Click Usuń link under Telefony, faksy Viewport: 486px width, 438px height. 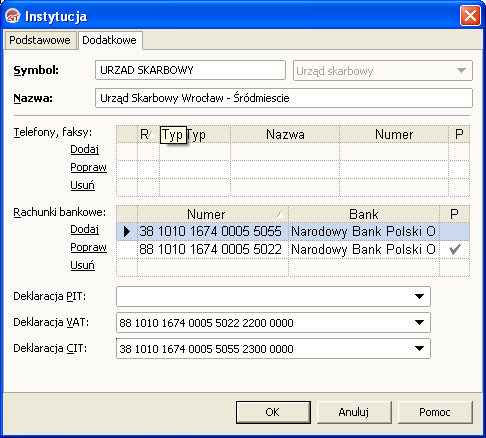(x=82, y=185)
